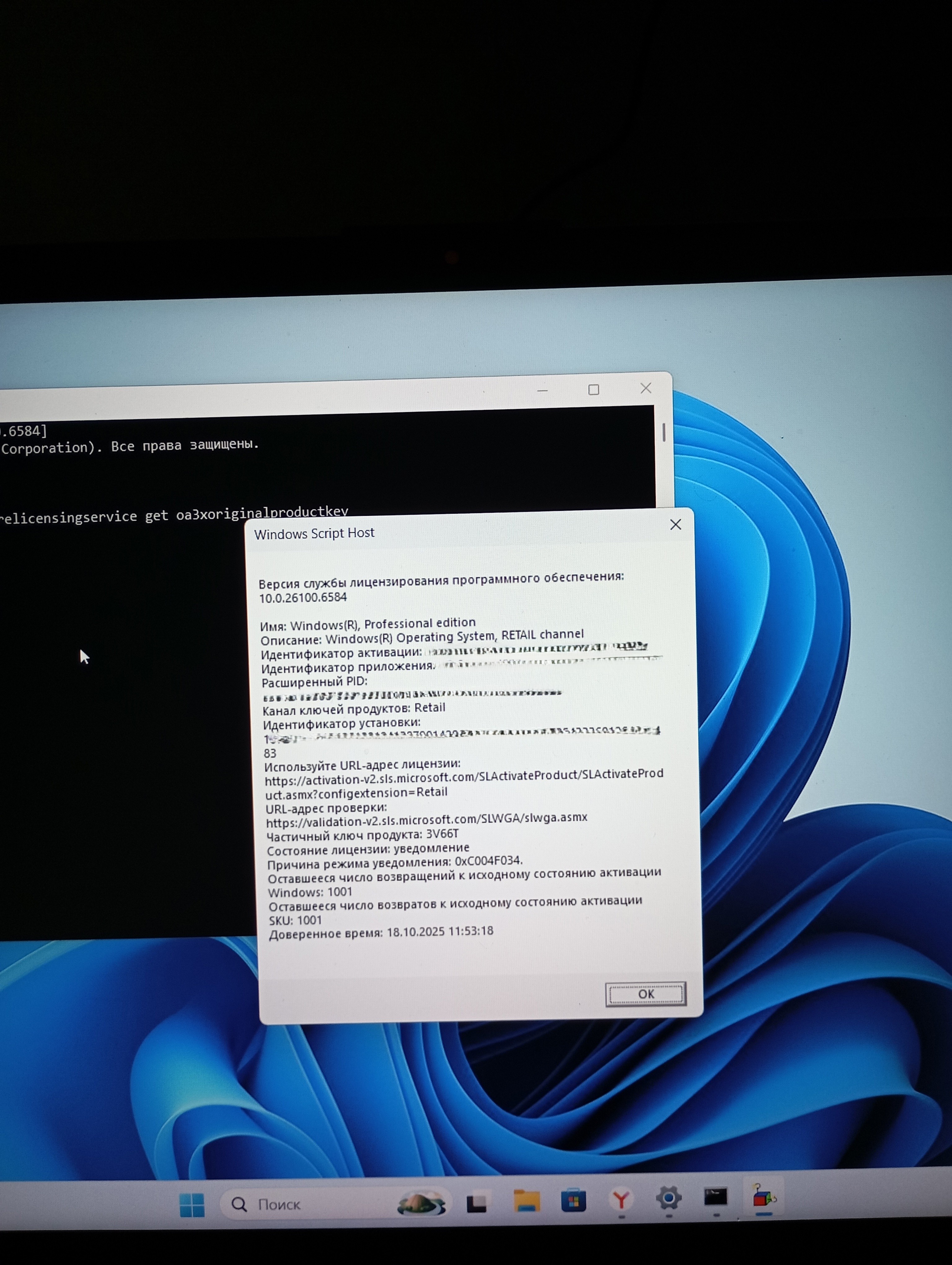Switch to Command Prompt taskbar icon

(716, 1196)
